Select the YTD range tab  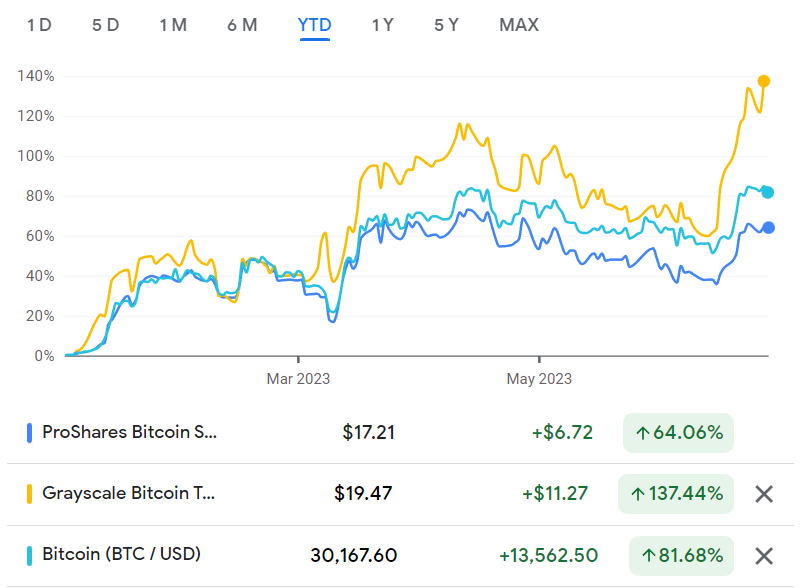coord(314,25)
